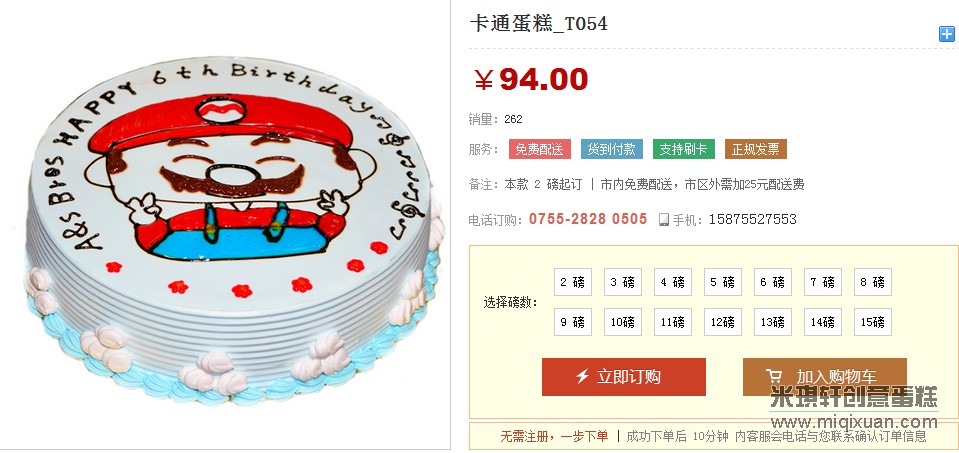The image size is (959, 453).
Task: Select the 3 磅 weight option
Action: point(623,282)
